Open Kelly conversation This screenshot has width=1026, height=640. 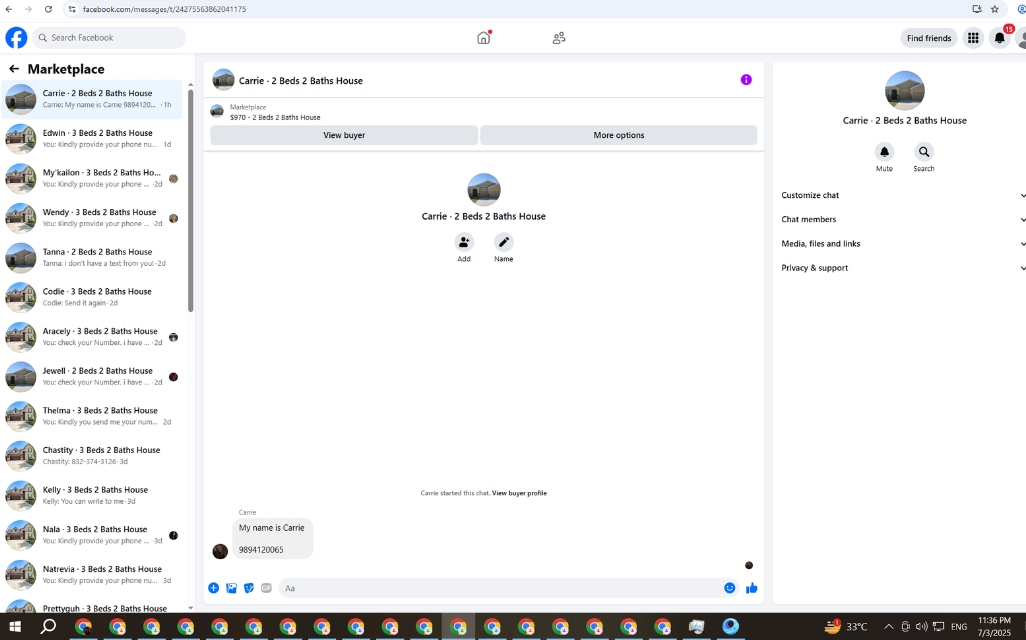[92, 495]
